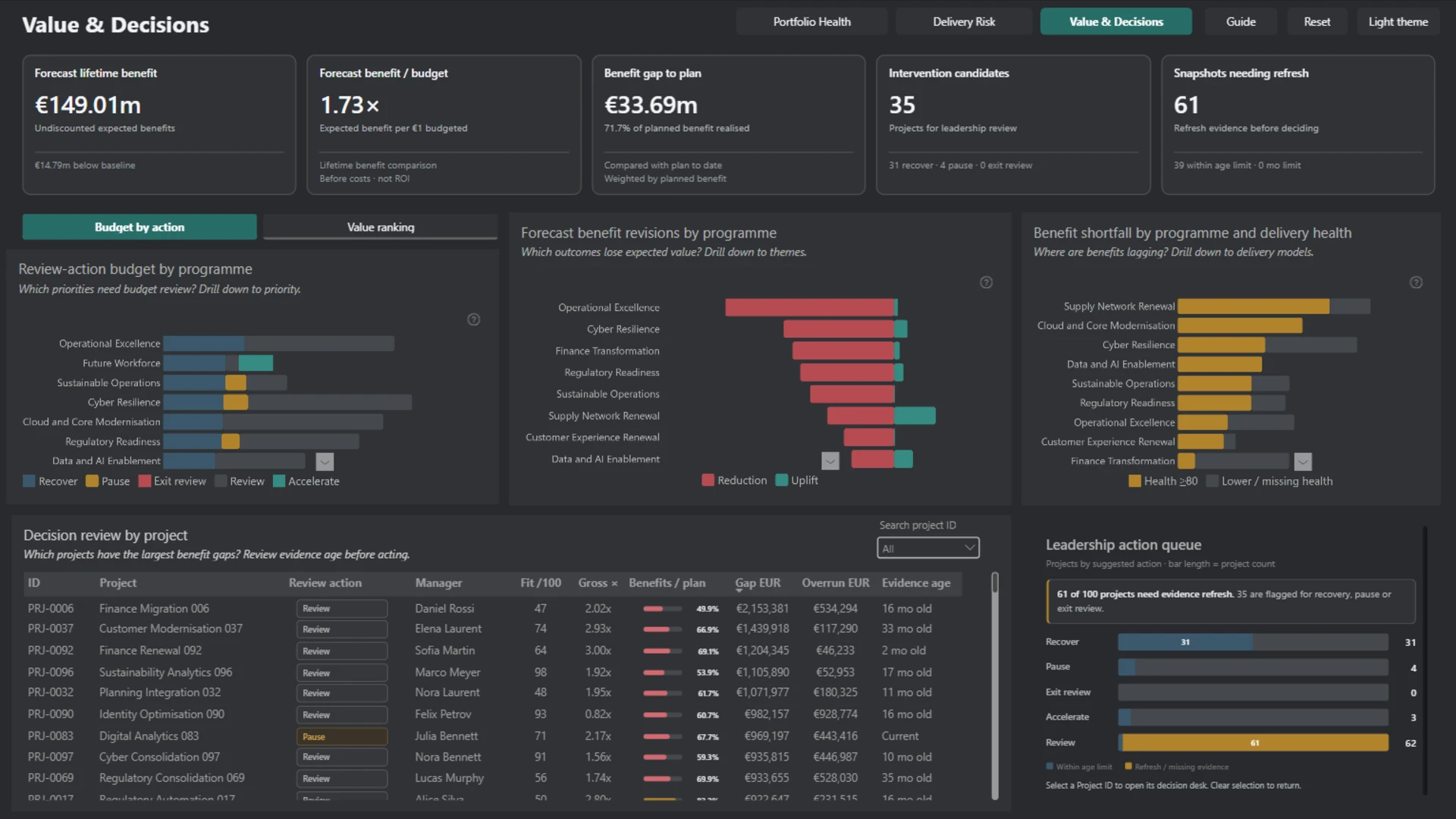Select project ID PRJ-0037

click(51, 629)
